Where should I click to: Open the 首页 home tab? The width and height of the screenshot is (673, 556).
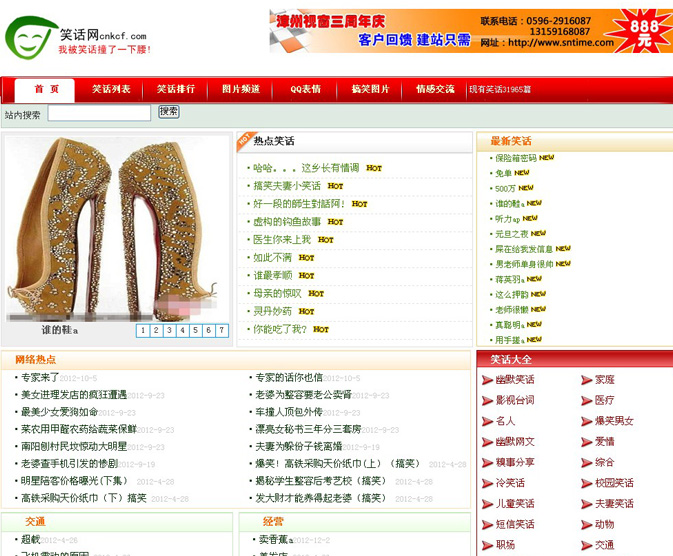pos(46,89)
